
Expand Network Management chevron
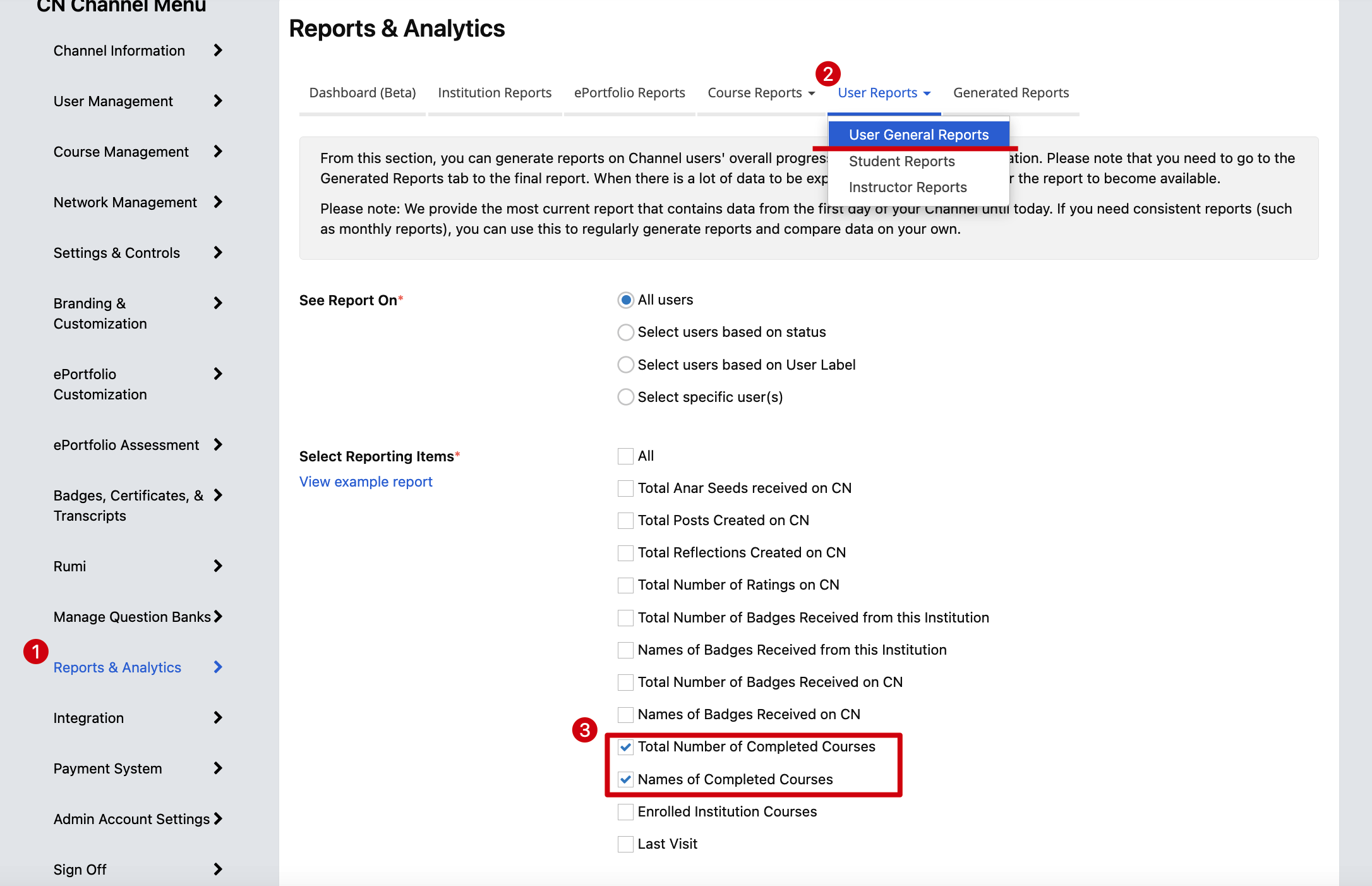click(x=218, y=202)
